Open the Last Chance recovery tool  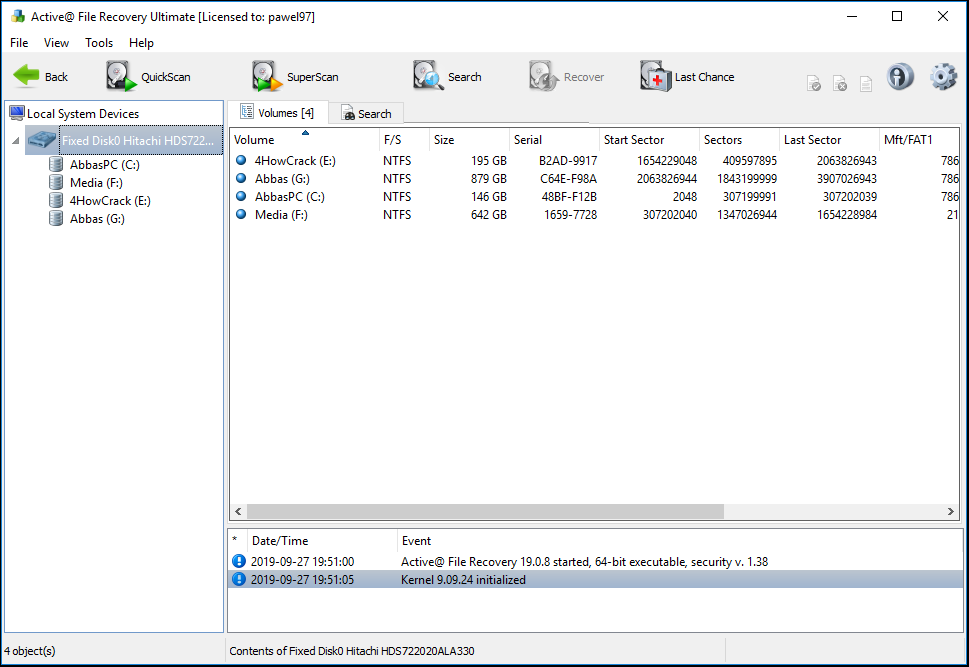[687, 76]
